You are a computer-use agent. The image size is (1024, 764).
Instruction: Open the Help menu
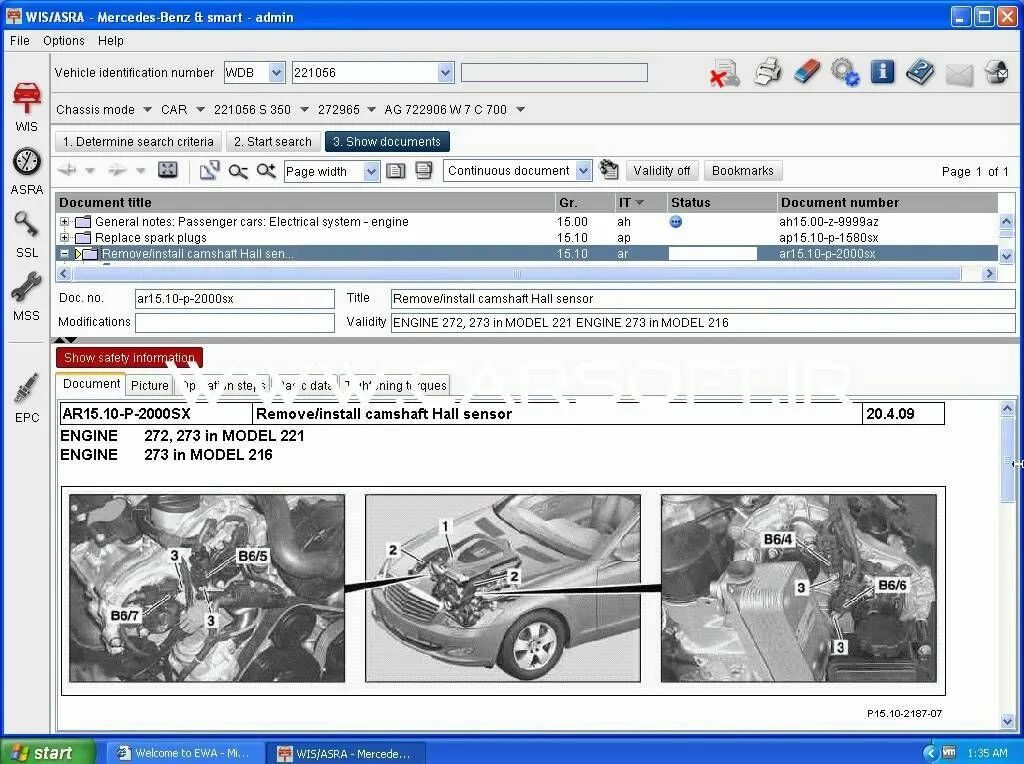pyautogui.click(x=110, y=40)
